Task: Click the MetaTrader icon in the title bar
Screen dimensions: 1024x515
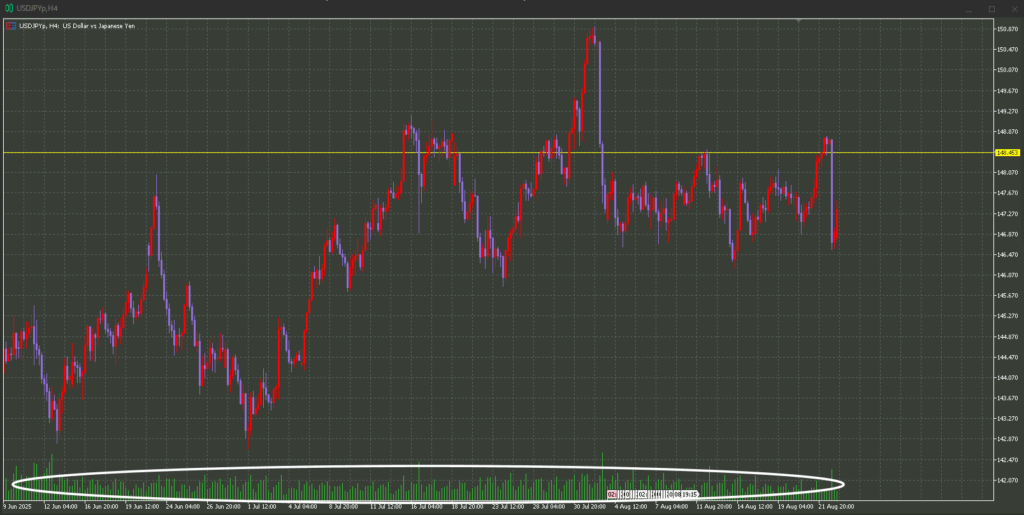Action: coord(8,8)
